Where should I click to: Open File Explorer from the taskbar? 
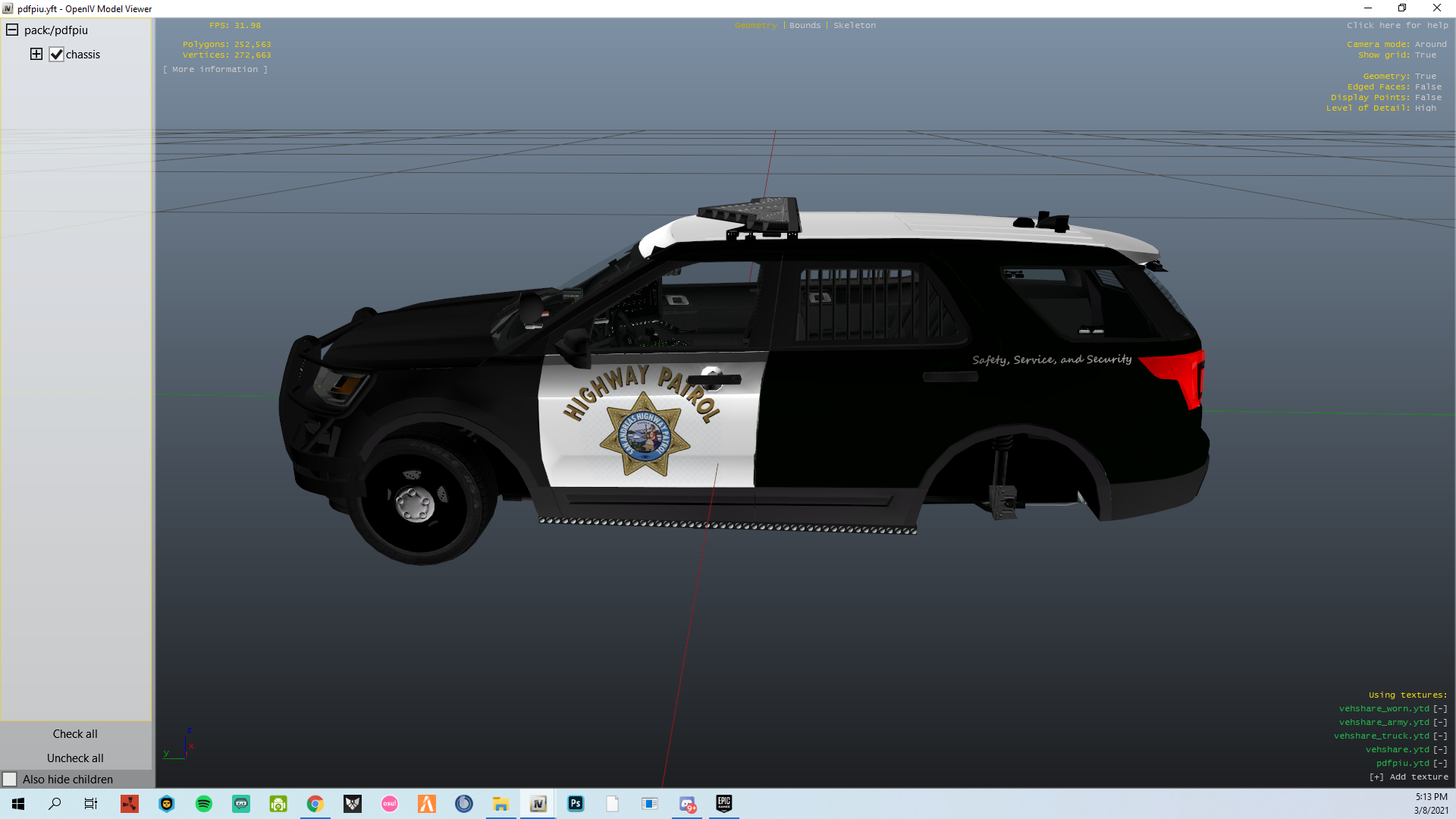500,804
